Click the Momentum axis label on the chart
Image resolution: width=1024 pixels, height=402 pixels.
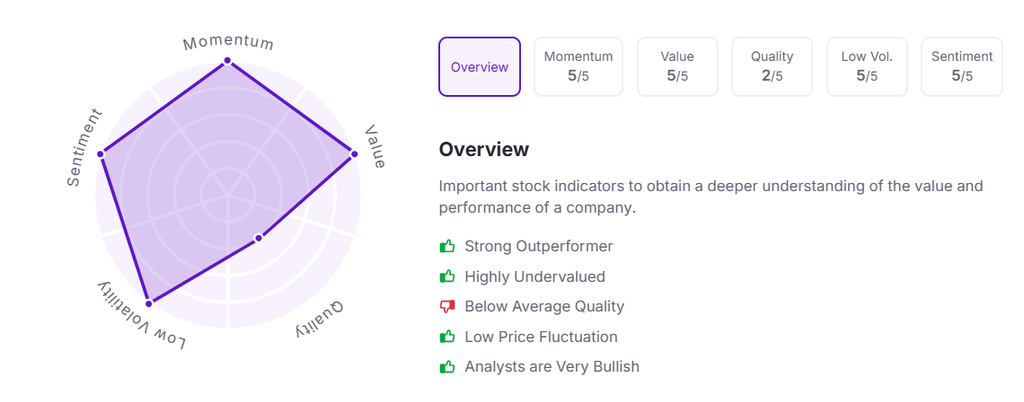pyautogui.click(x=228, y=42)
